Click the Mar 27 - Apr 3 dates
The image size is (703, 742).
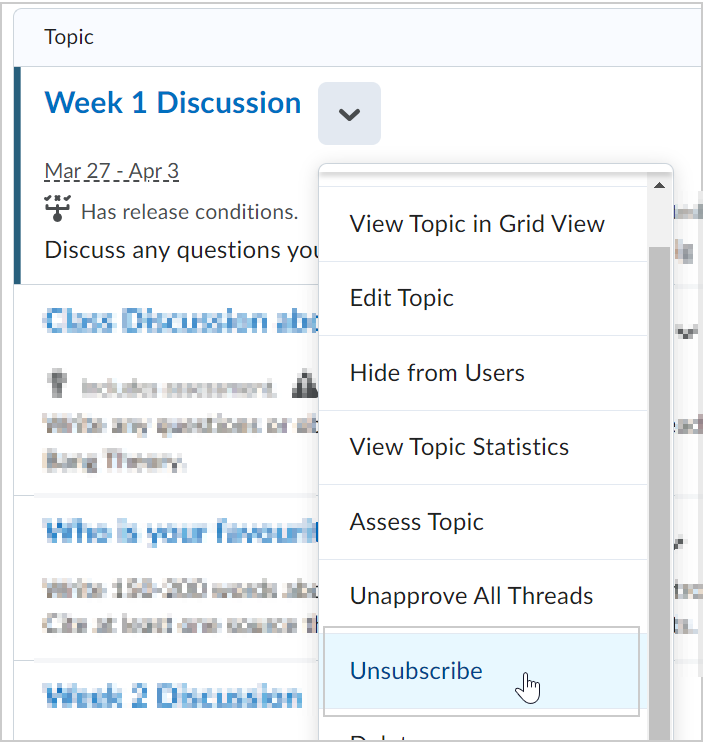click(112, 171)
